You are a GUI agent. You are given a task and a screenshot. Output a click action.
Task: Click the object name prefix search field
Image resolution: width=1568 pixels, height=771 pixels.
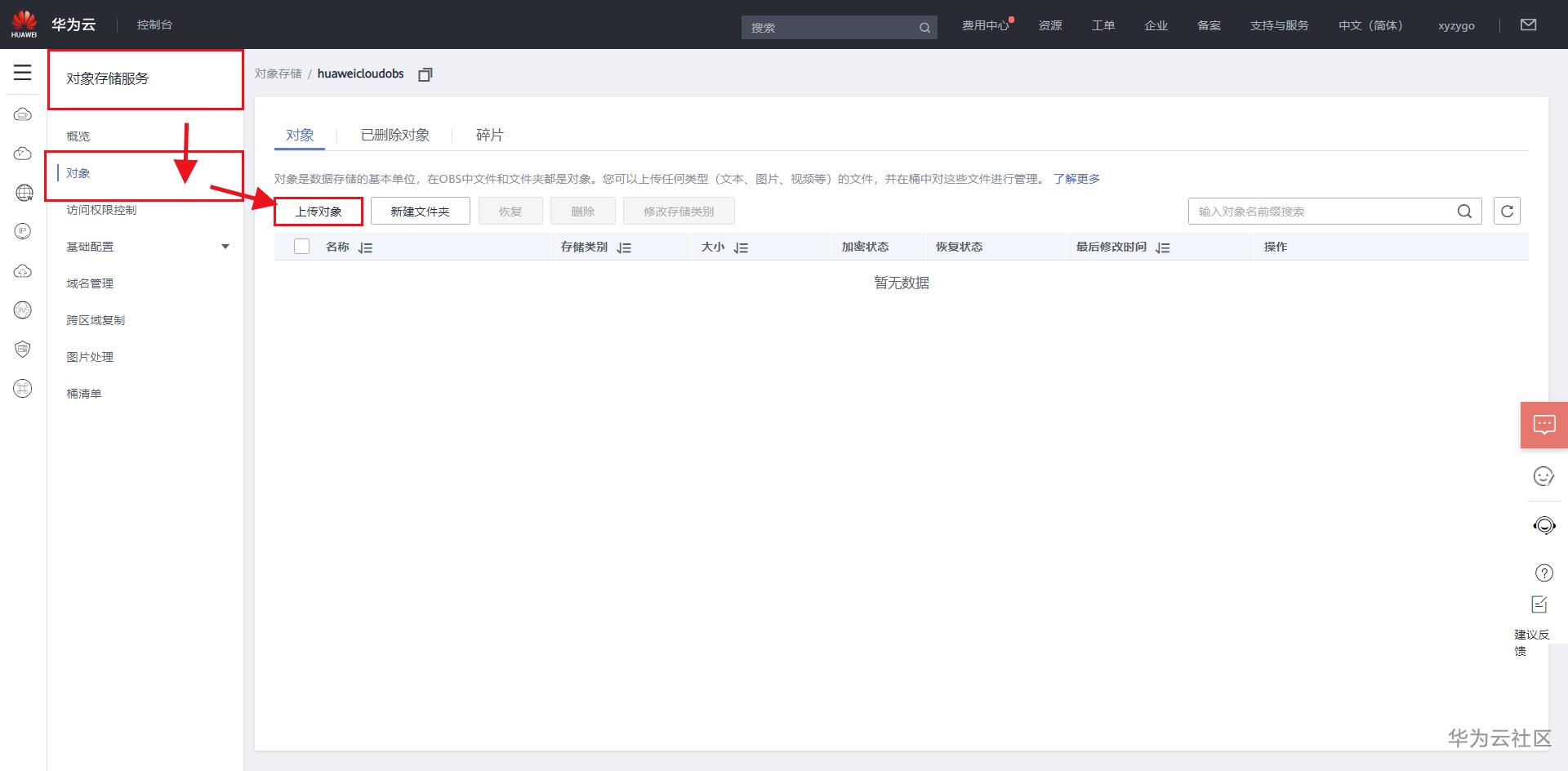(1307, 211)
